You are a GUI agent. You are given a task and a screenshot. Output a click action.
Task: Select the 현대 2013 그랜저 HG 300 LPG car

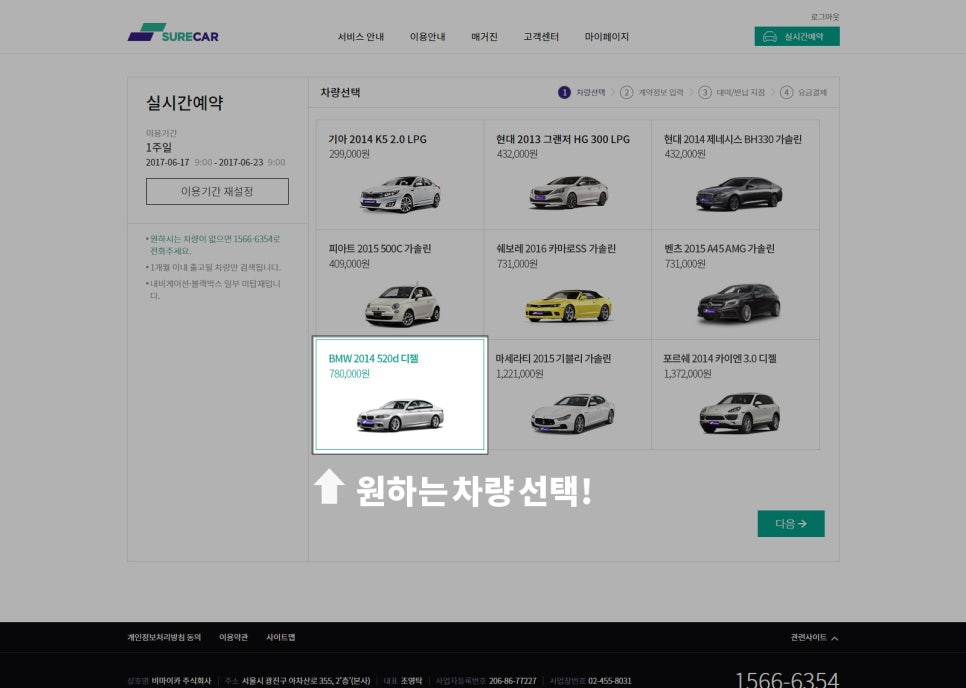pyautogui.click(x=567, y=174)
